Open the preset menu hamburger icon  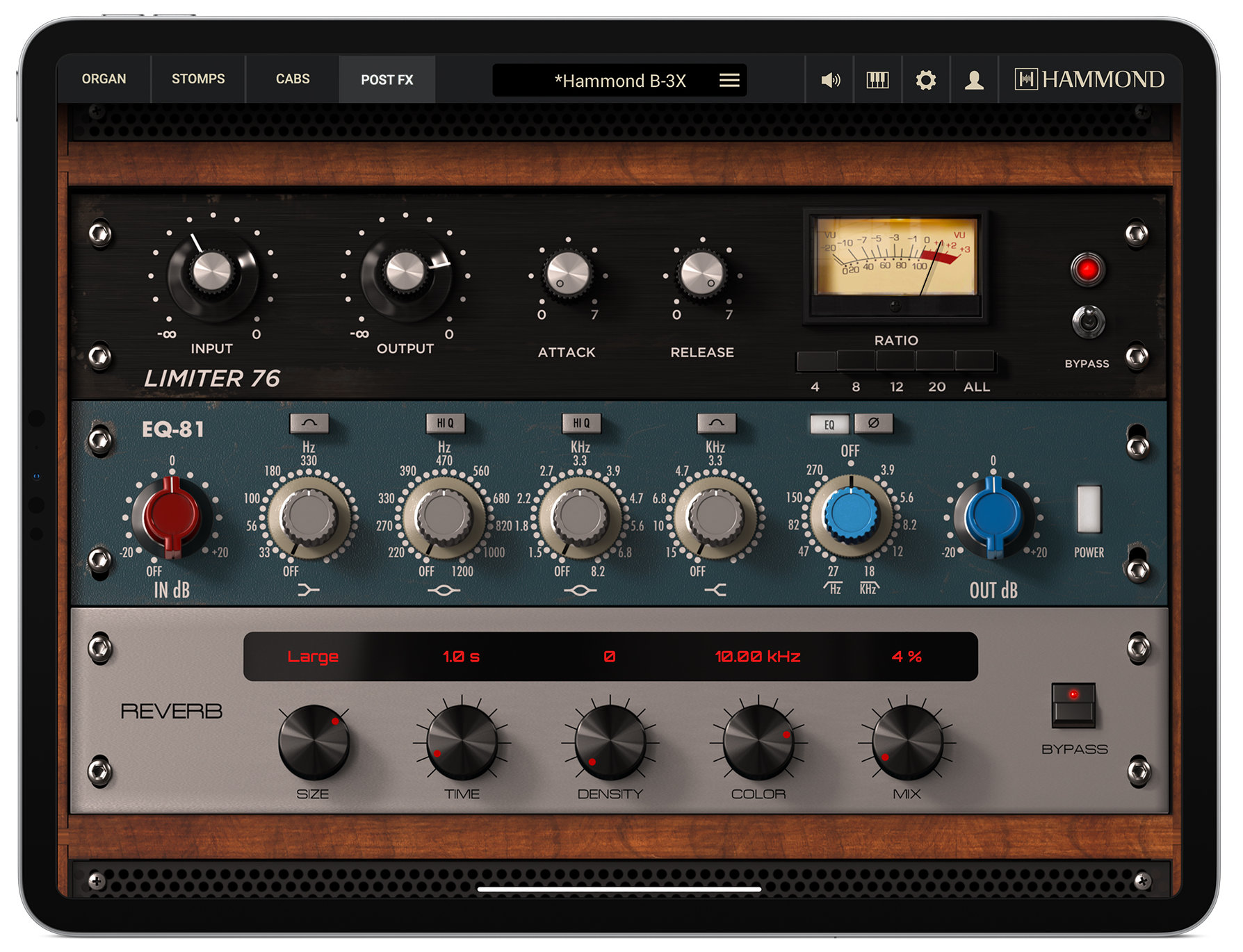(729, 81)
